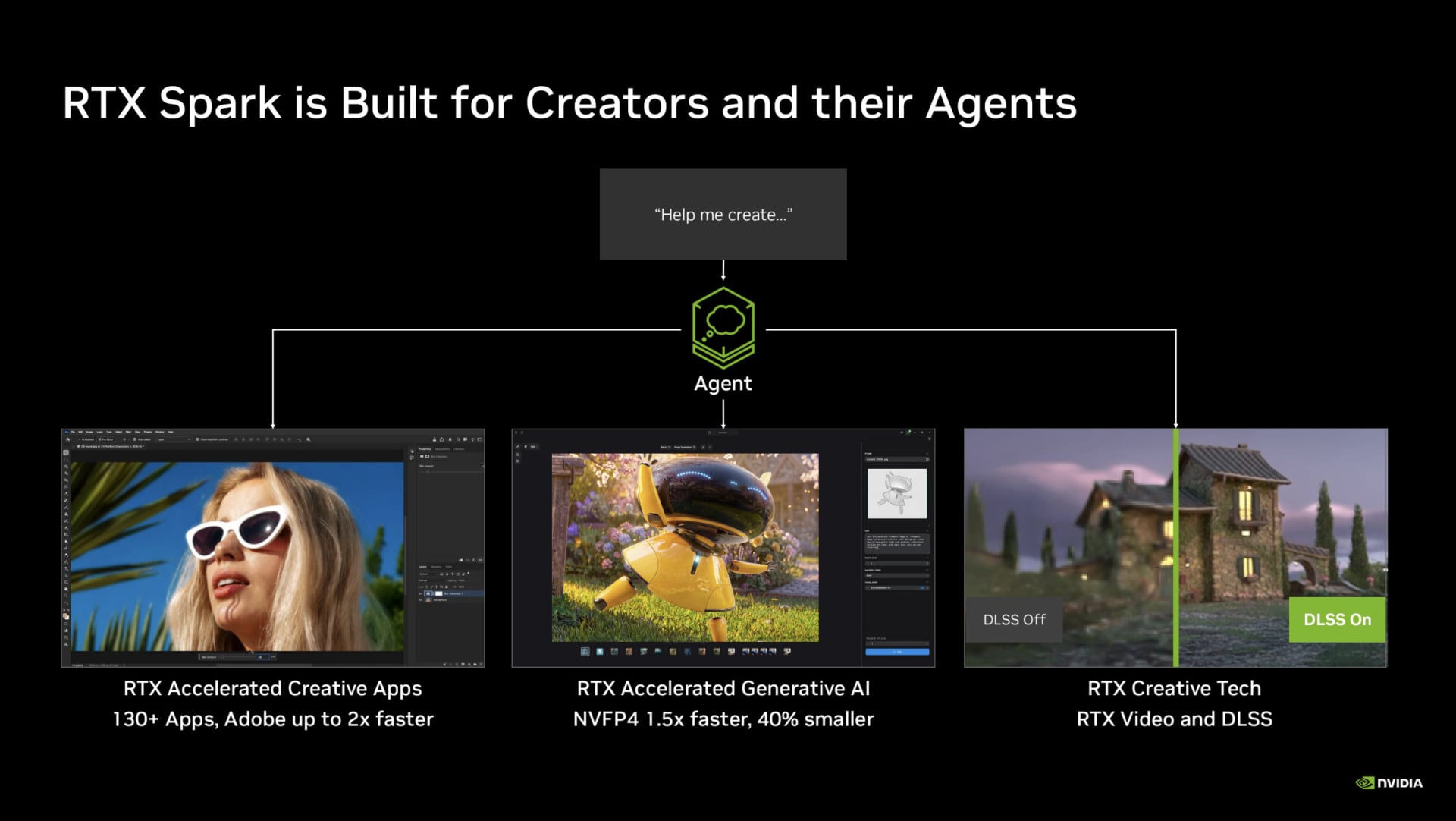
Task: Click the blue run button in the generative AI app
Action: [897, 652]
